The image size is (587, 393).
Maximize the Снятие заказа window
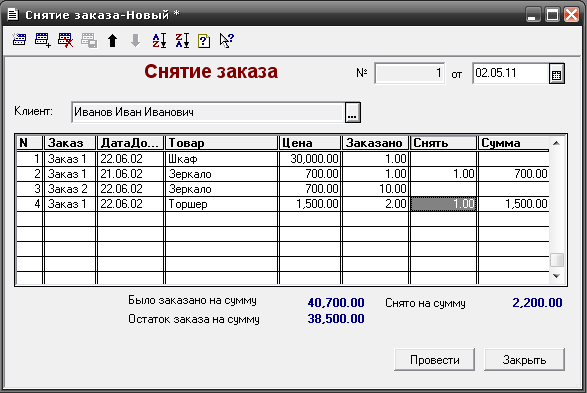[x=552, y=15]
